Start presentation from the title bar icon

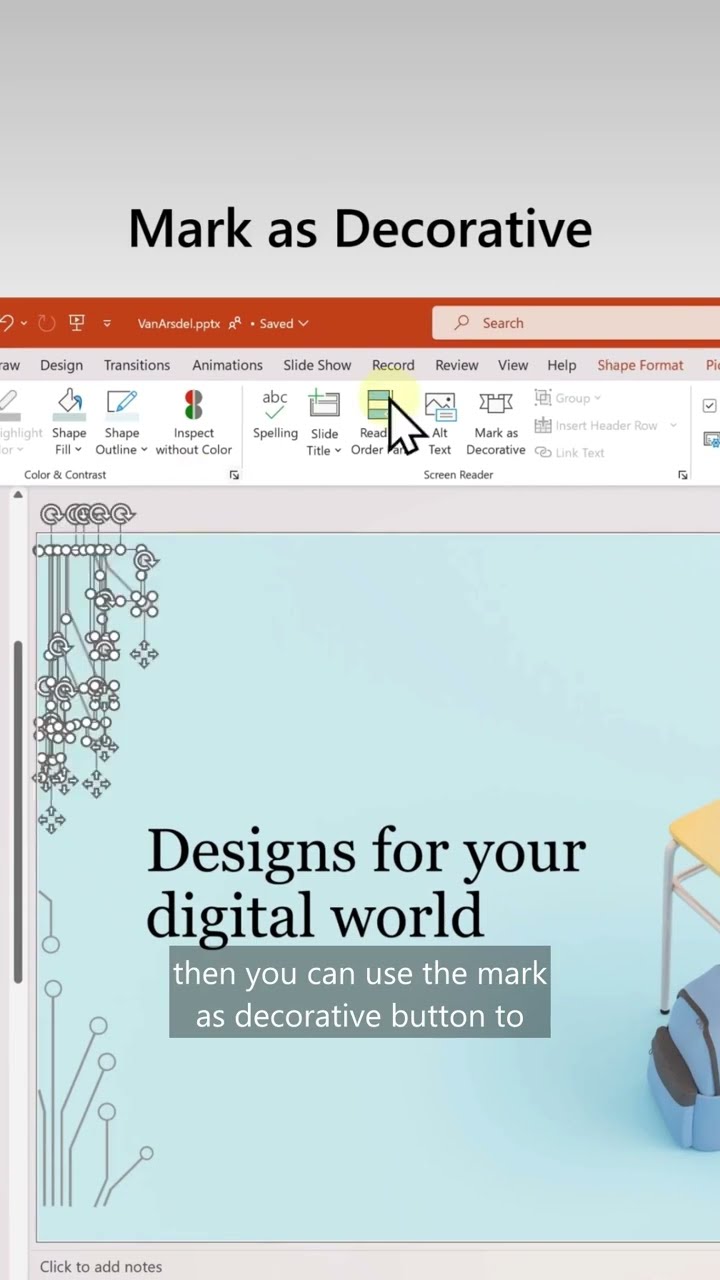tap(77, 323)
